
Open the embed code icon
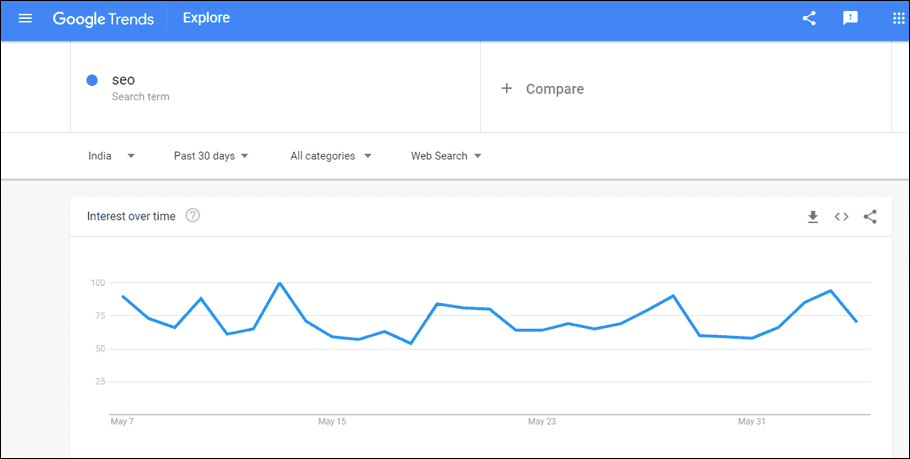pyautogui.click(x=842, y=217)
